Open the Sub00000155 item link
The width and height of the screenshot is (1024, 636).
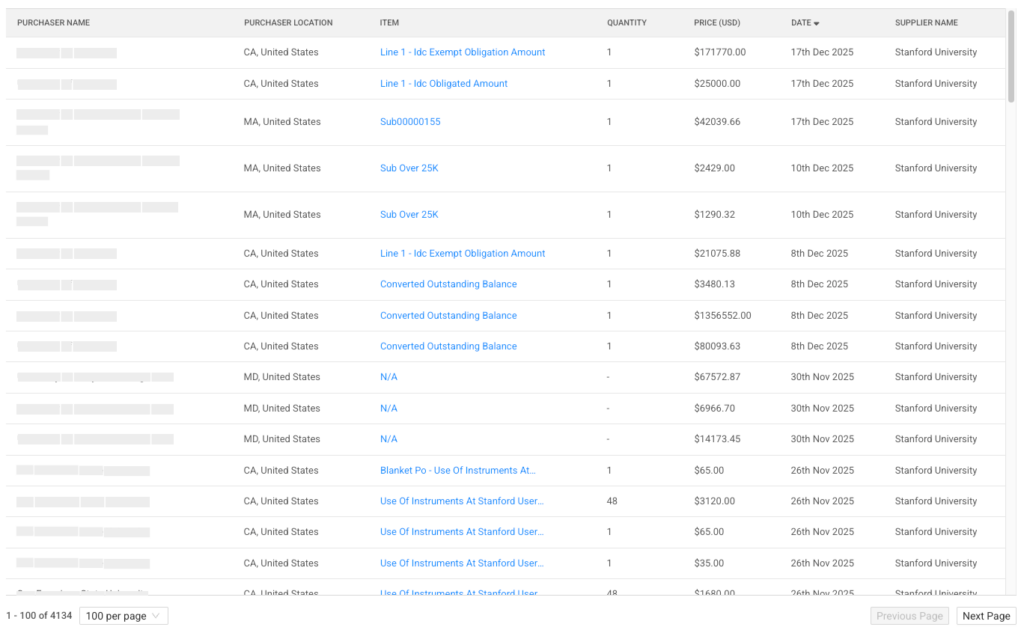click(x=410, y=121)
